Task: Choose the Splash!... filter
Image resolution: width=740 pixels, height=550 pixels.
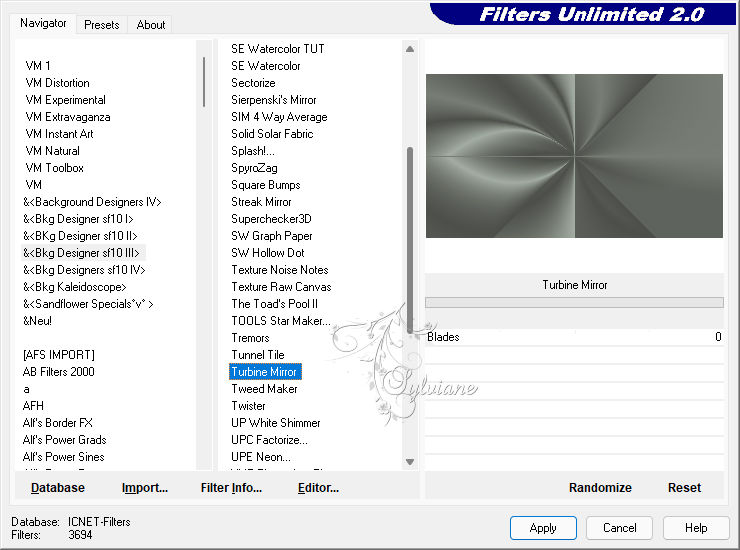Action: (x=252, y=151)
